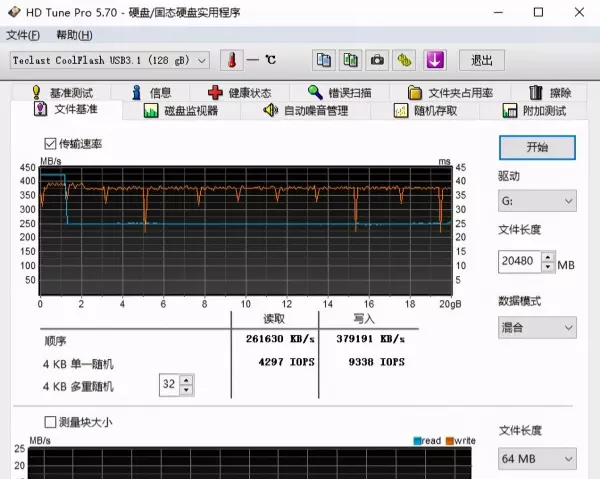Viewport: 600px width, 479px height.
Task: Click the HD Tune Pro title bar icon
Action: point(14,12)
